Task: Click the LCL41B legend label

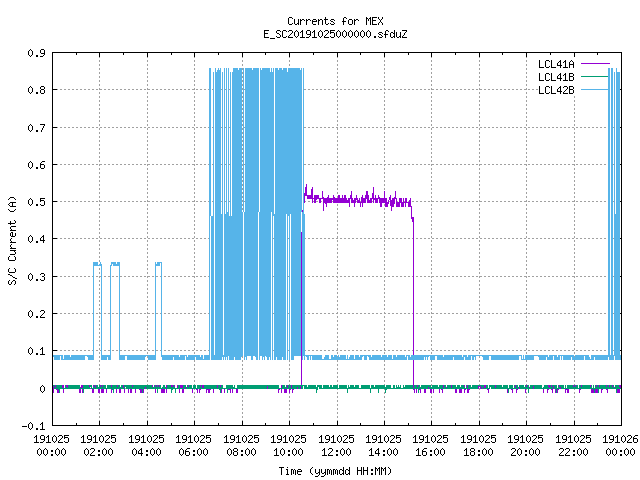Action: tap(556, 77)
